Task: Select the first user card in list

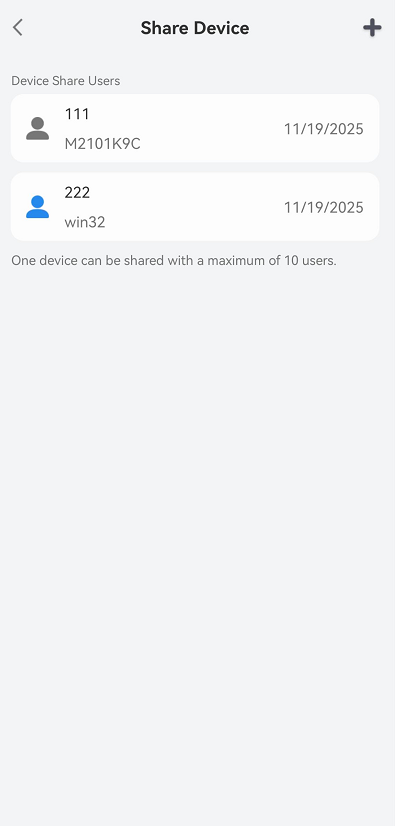Action: click(x=195, y=129)
